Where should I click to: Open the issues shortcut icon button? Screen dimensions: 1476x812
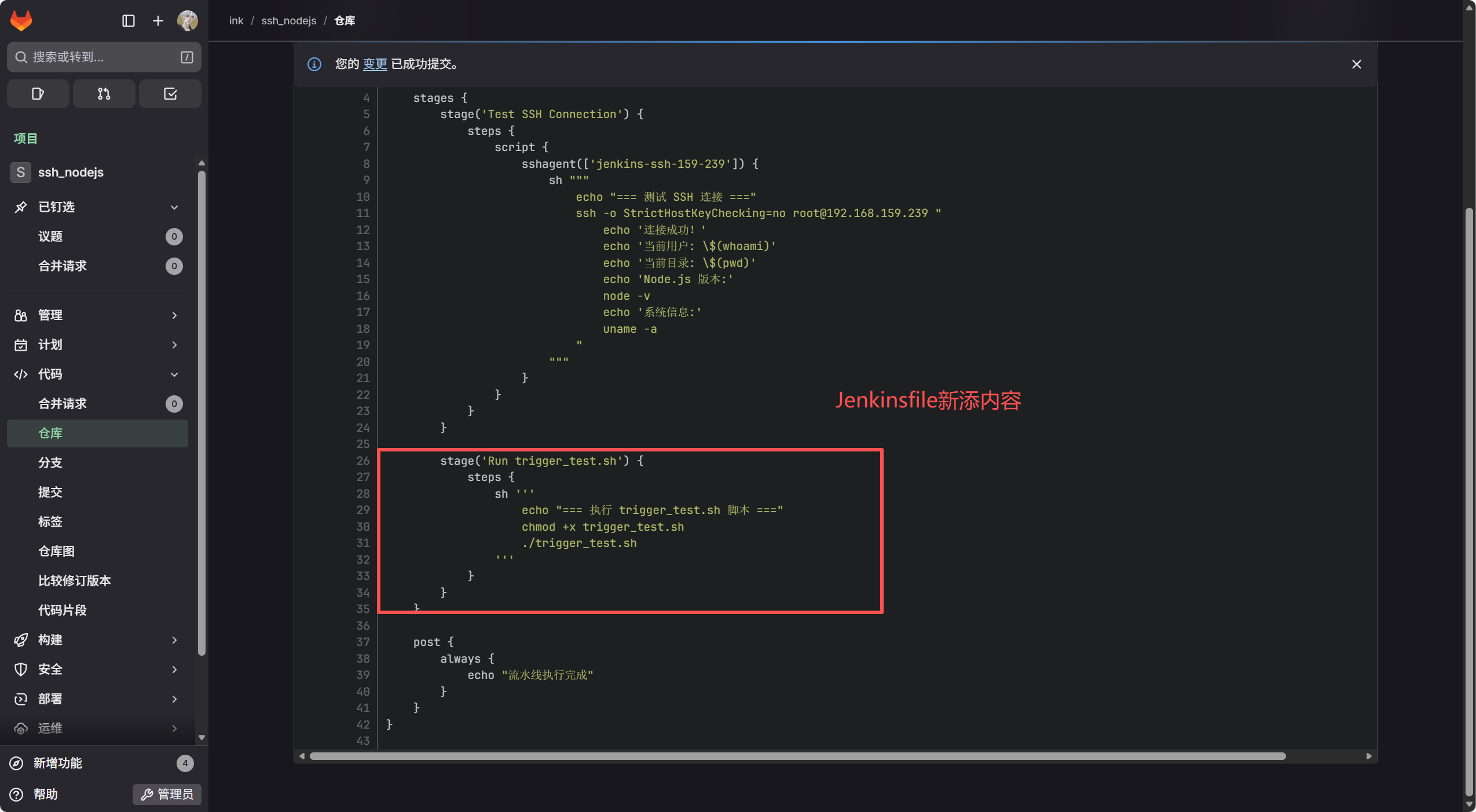click(38, 94)
